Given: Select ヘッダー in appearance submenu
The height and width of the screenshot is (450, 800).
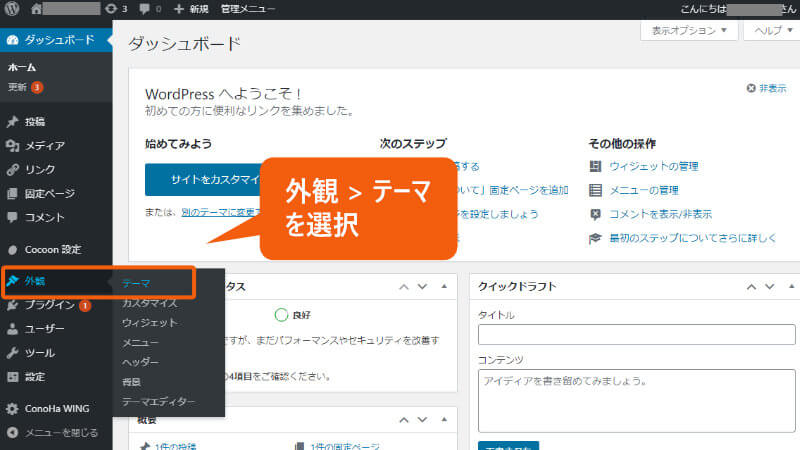Looking at the screenshot, I should (x=140, y=362).
